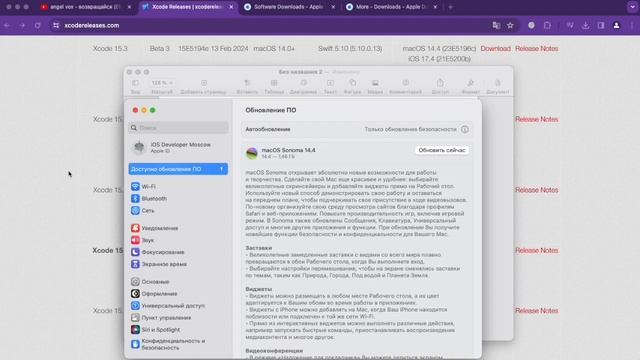This screenshot has height=360, width=640.
Task: Click Диаграмма (Chart) in Pages toolbar
Action: click(x=303, y=87)
